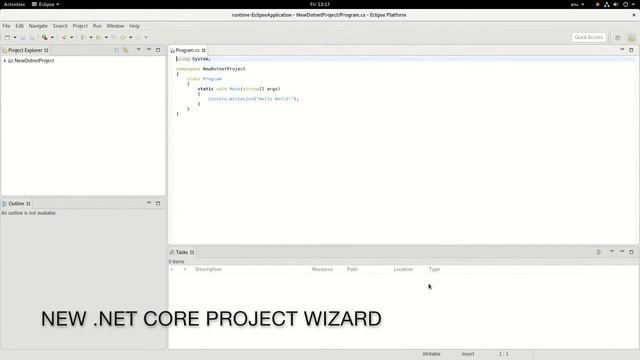Select the Resource perspective icon
Screen dimensions: 640x360
pyautogui.click(x=631, y=38)
